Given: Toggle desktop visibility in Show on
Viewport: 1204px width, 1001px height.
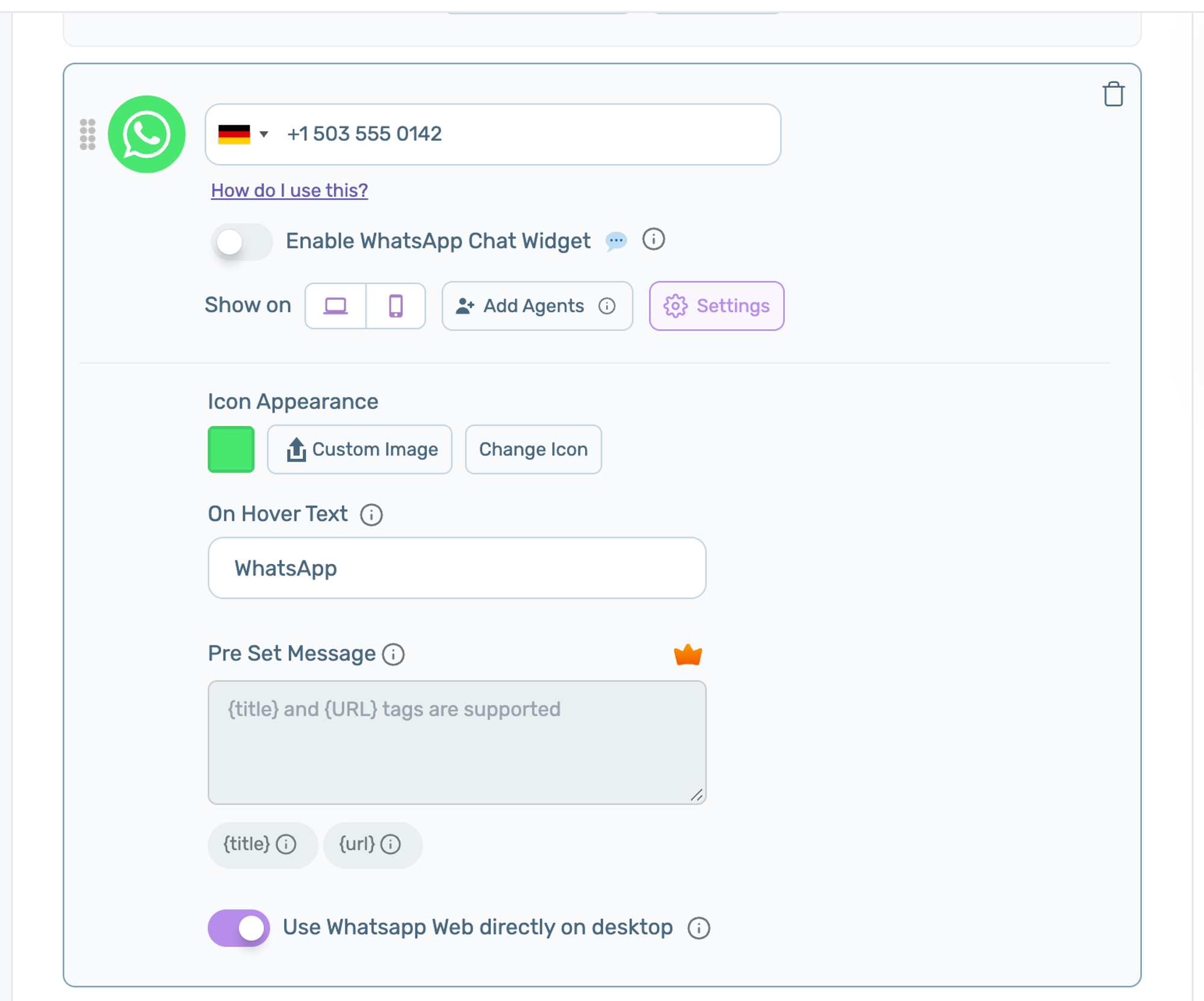Looking at the screenshot, I should coord(335,306).
